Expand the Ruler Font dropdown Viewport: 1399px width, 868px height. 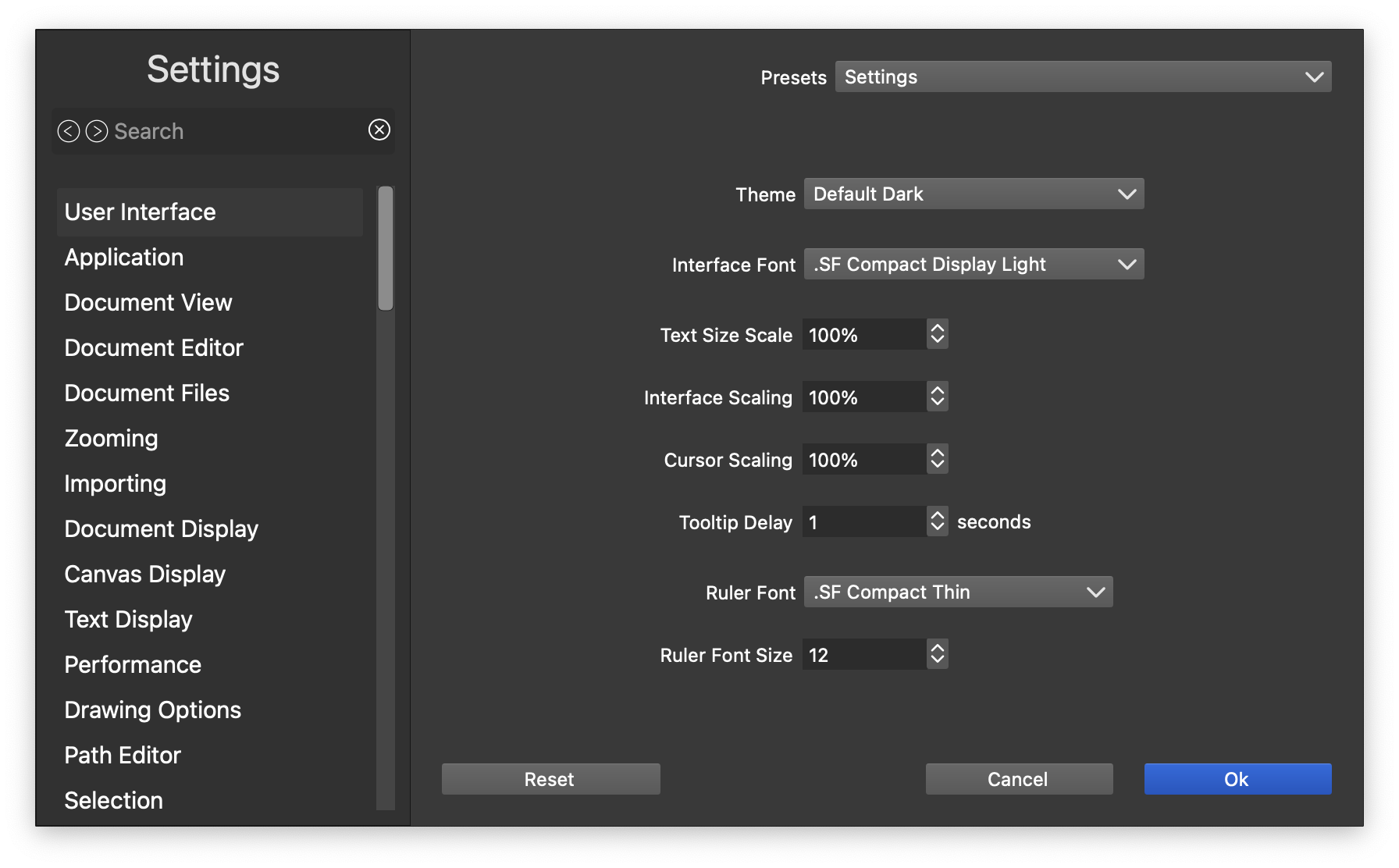(x=958, y=592)
